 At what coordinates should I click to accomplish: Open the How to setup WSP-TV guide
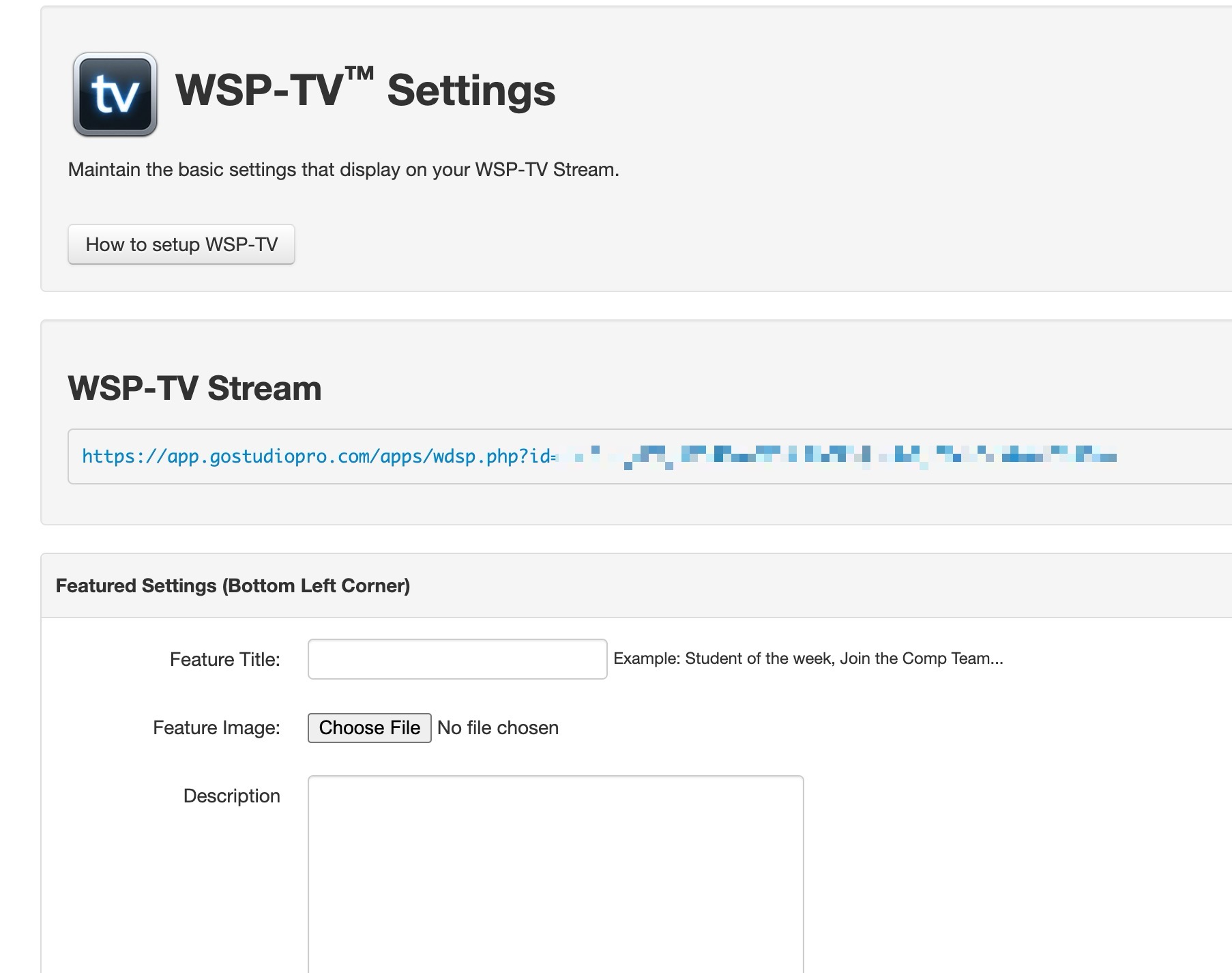(x=181, y=244)
